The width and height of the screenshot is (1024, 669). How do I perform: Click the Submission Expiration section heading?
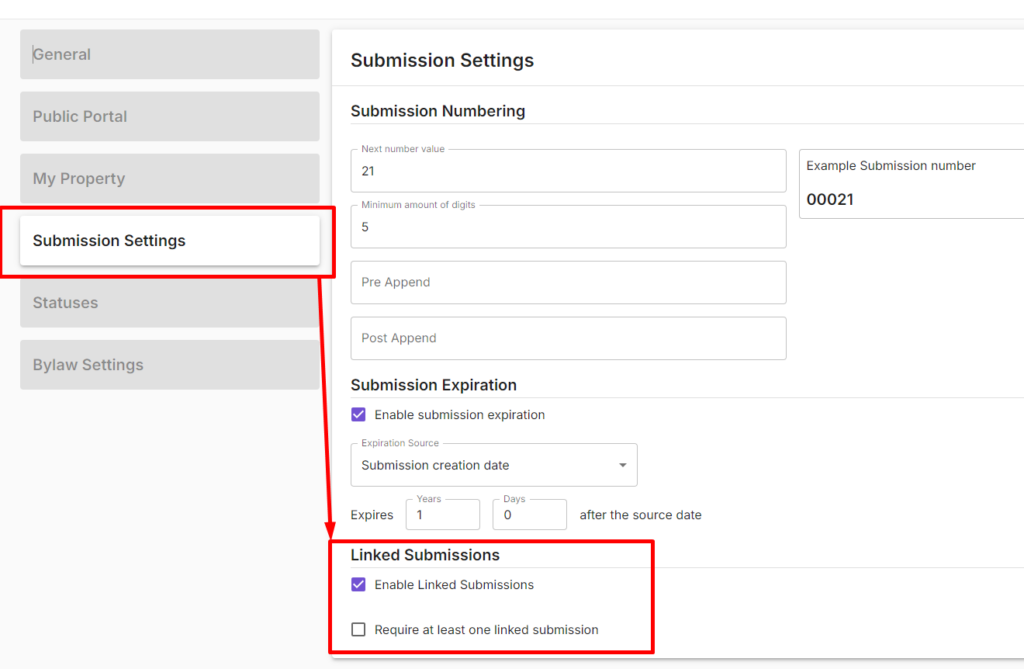click(x=433, y=385)
